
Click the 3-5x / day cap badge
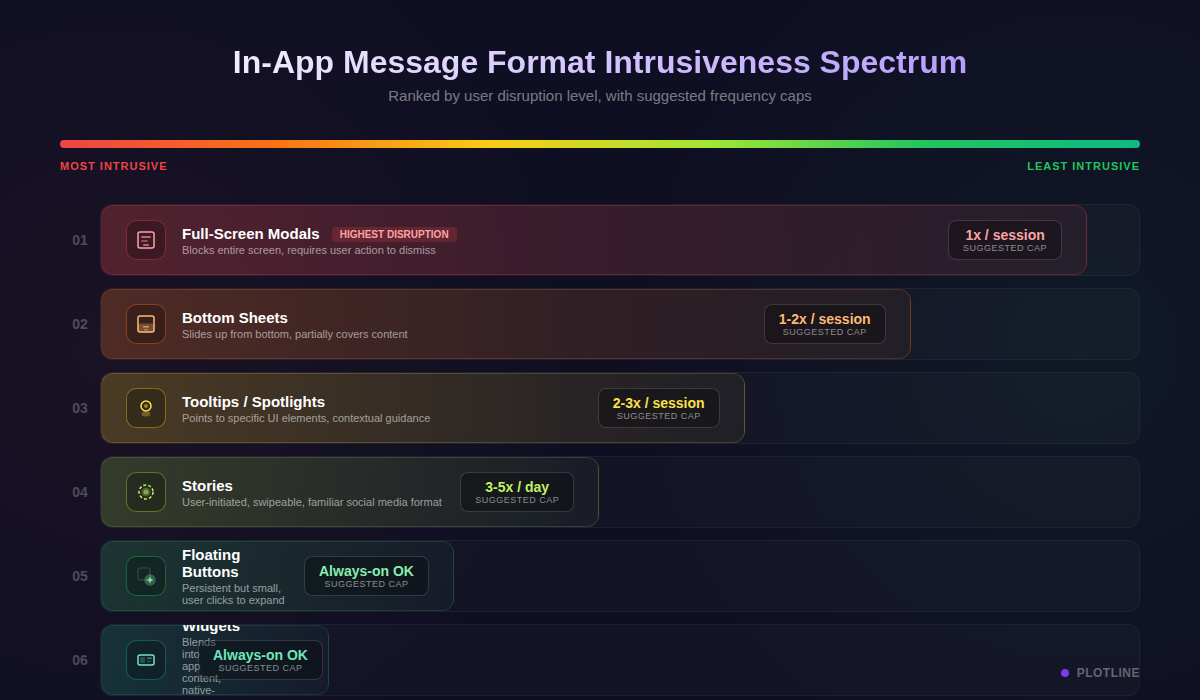click(516, 492)
